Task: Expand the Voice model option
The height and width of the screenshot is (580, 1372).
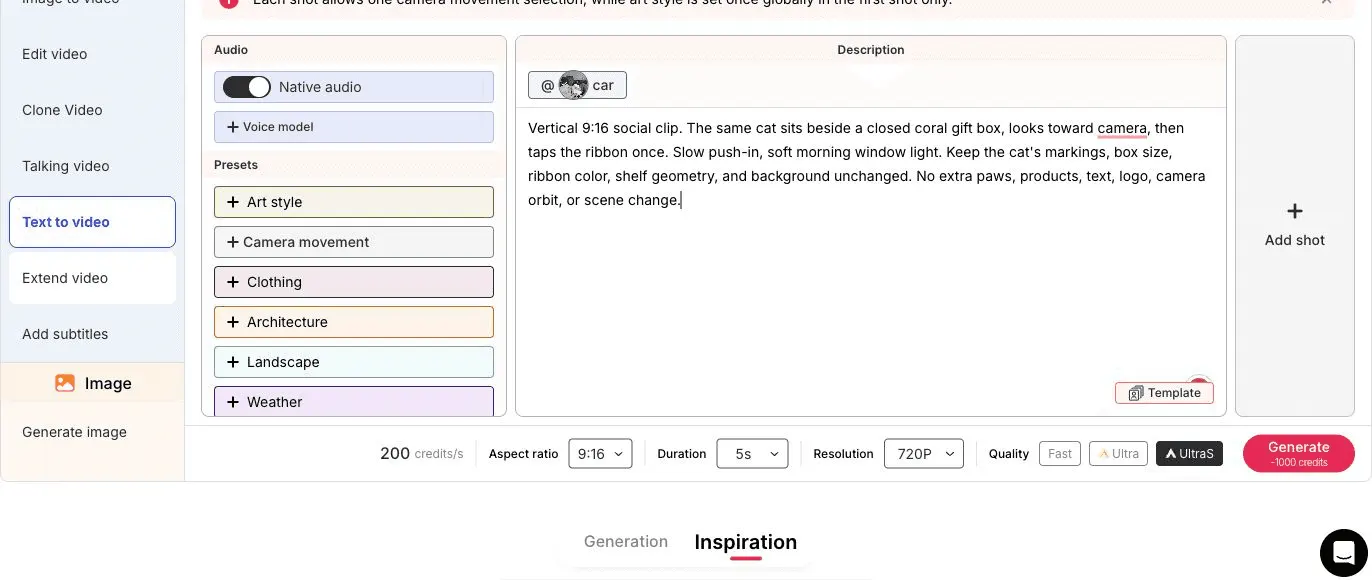Action: point(354,127)
